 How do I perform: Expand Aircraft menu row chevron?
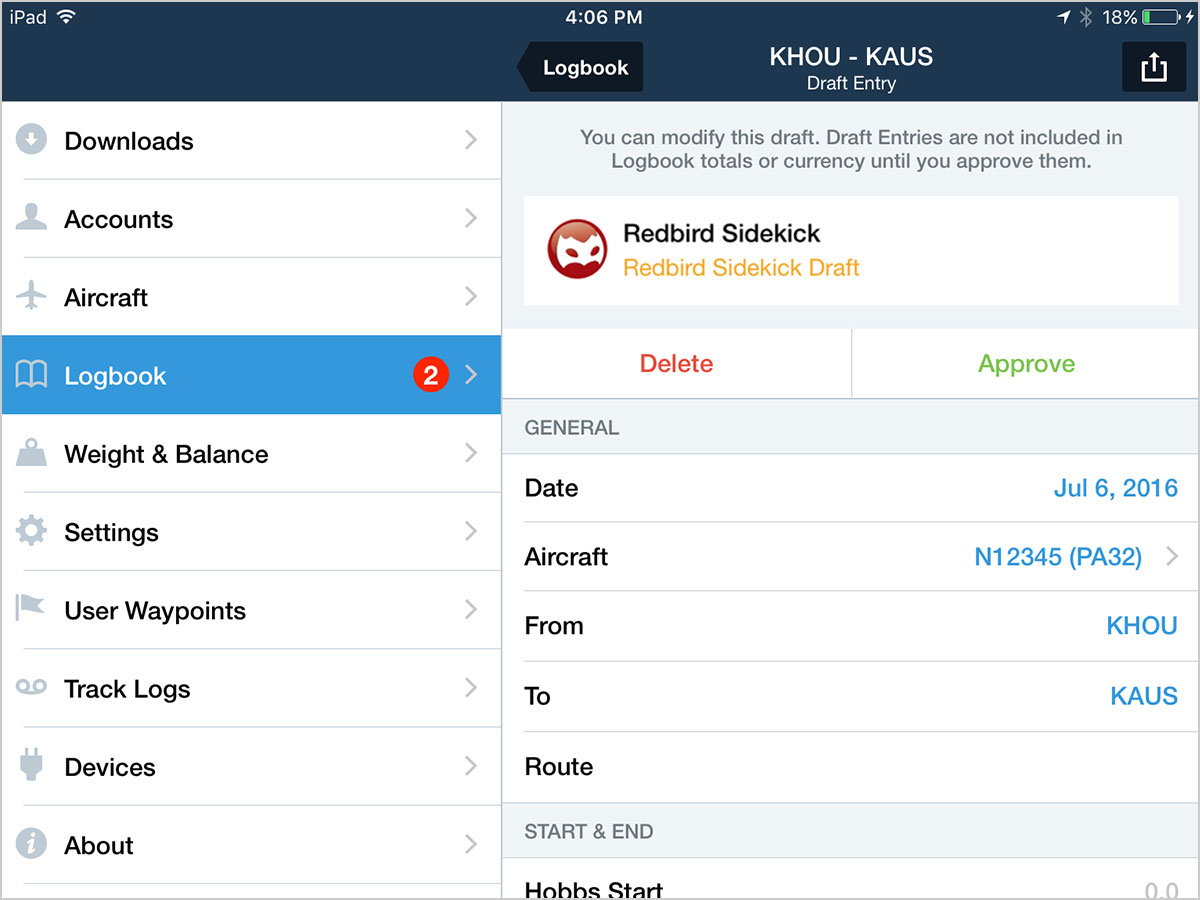point(471,296)
